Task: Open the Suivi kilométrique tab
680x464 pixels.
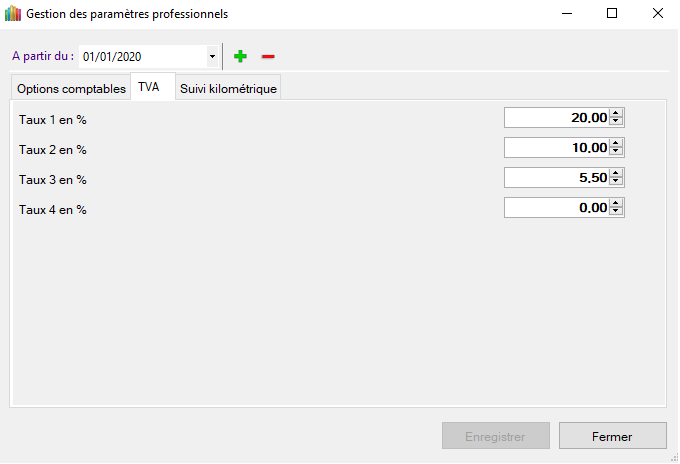Action: [228, 89]
